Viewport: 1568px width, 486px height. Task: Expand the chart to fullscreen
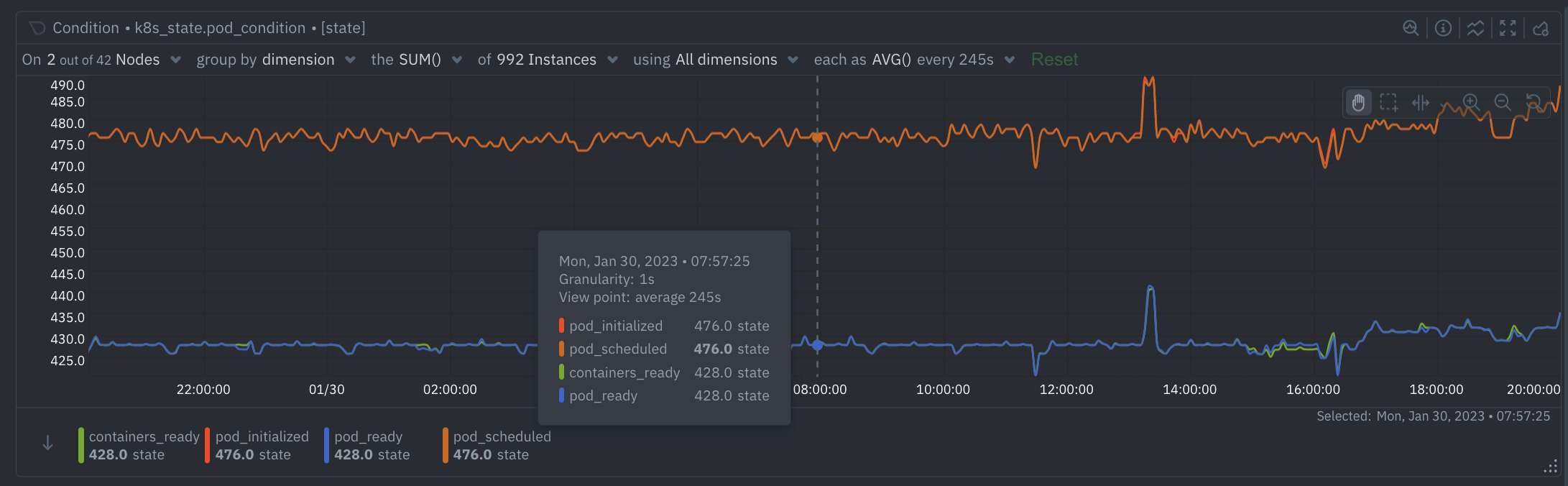pos(1508,28)
